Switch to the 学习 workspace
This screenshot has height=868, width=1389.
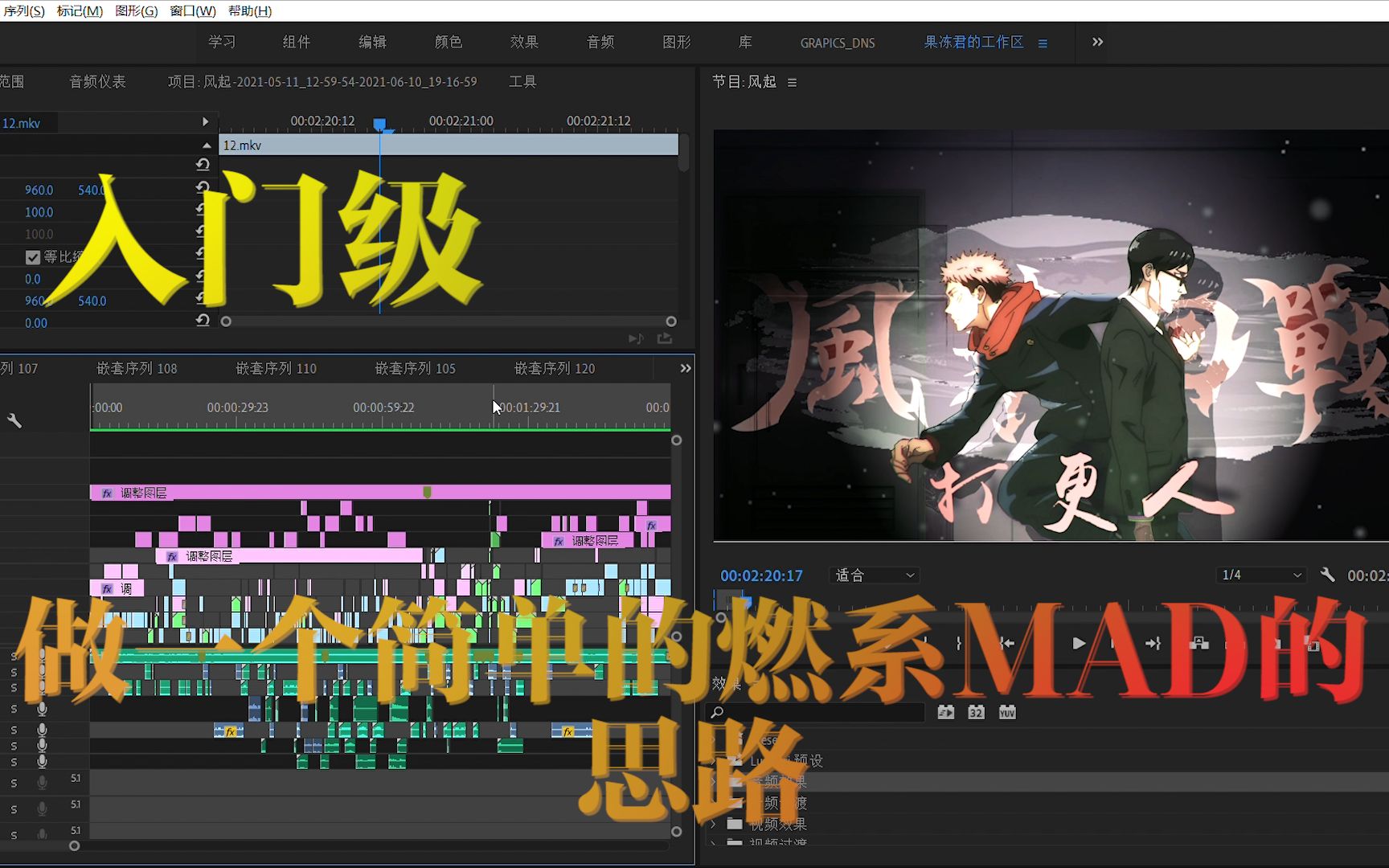[x=222, y=42]
